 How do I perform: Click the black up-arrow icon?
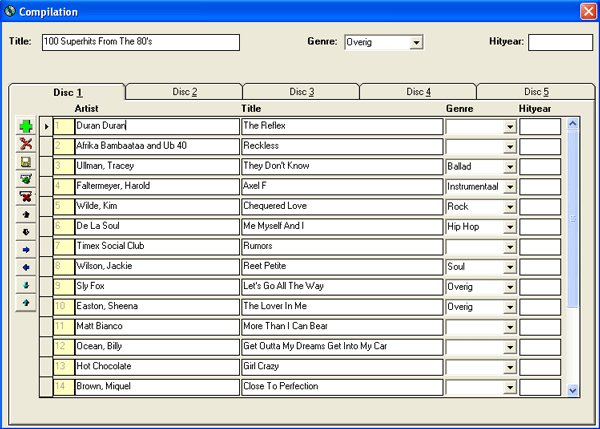pyautogui.click(x=26, y=214)
